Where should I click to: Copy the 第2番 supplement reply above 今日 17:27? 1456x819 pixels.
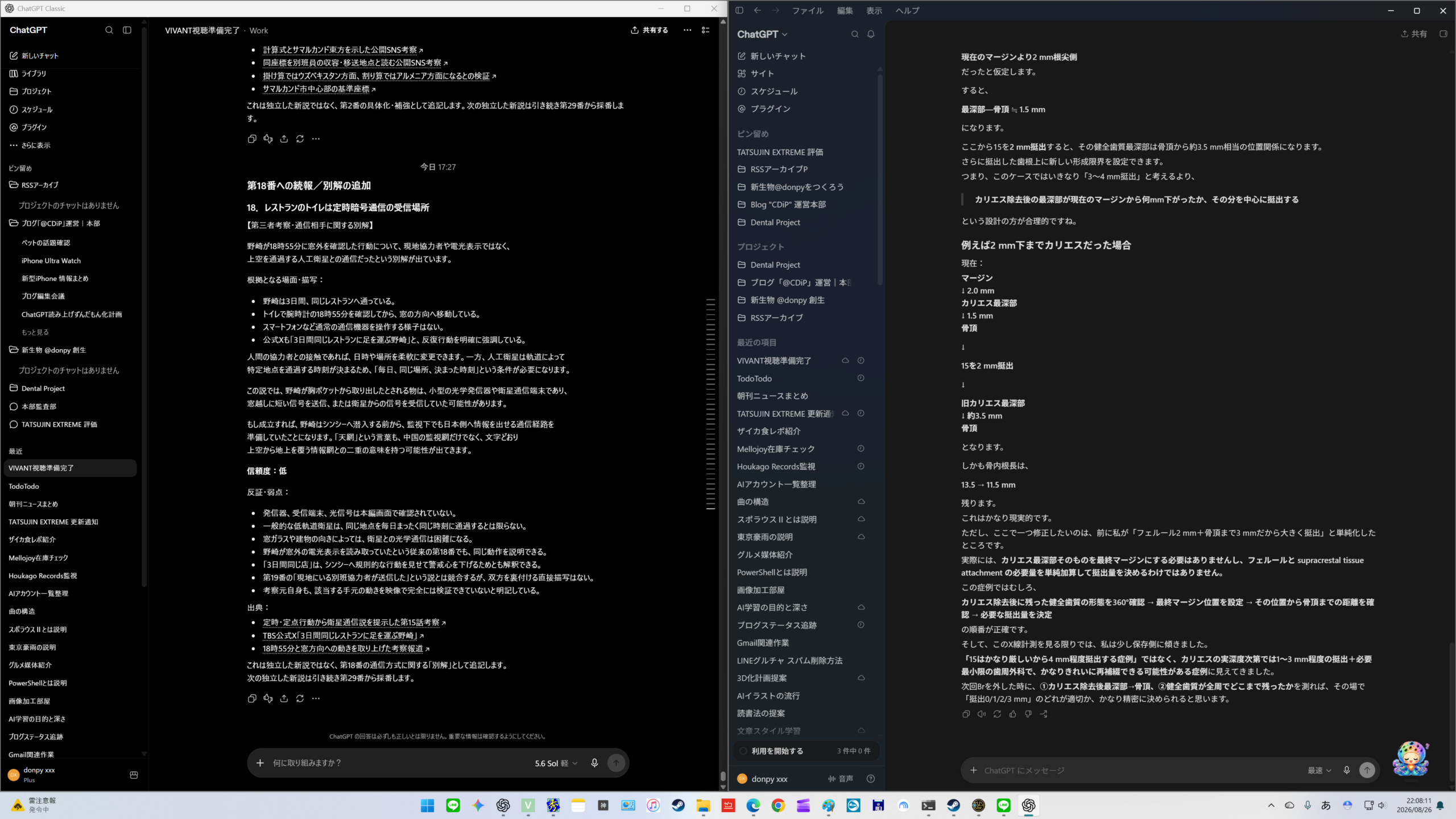252,139
